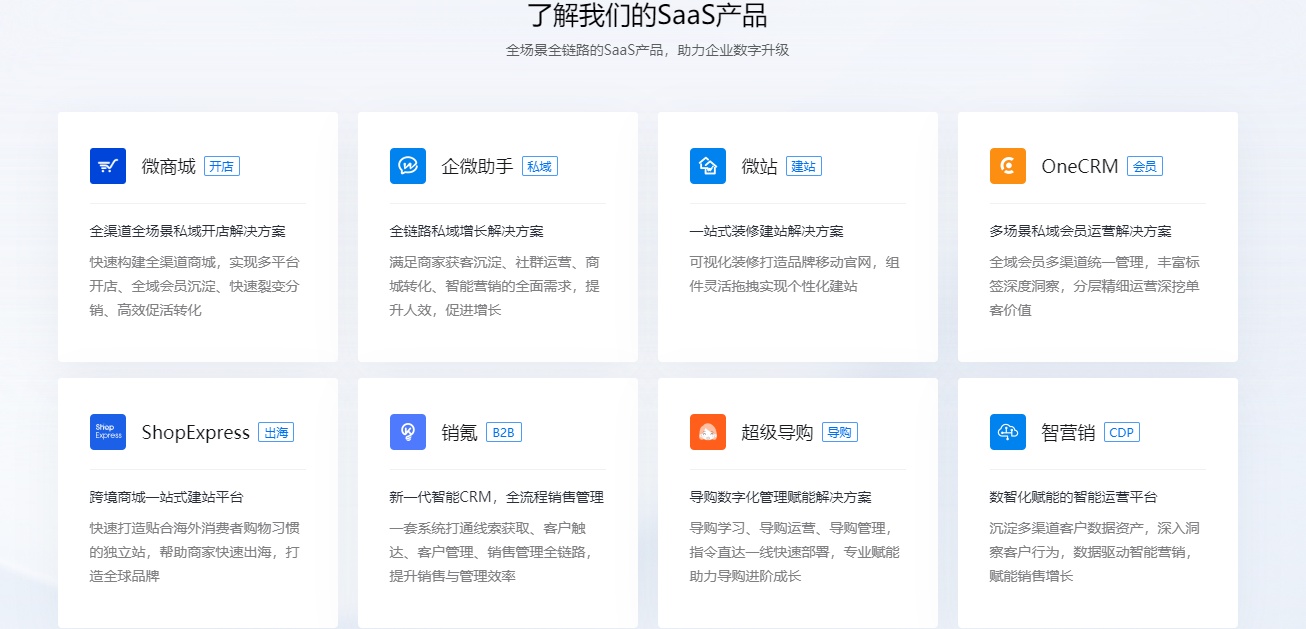Click the 会员 tag next to OneCRM
This screenshot has width=1306, height=629.
click(1145, 166)
